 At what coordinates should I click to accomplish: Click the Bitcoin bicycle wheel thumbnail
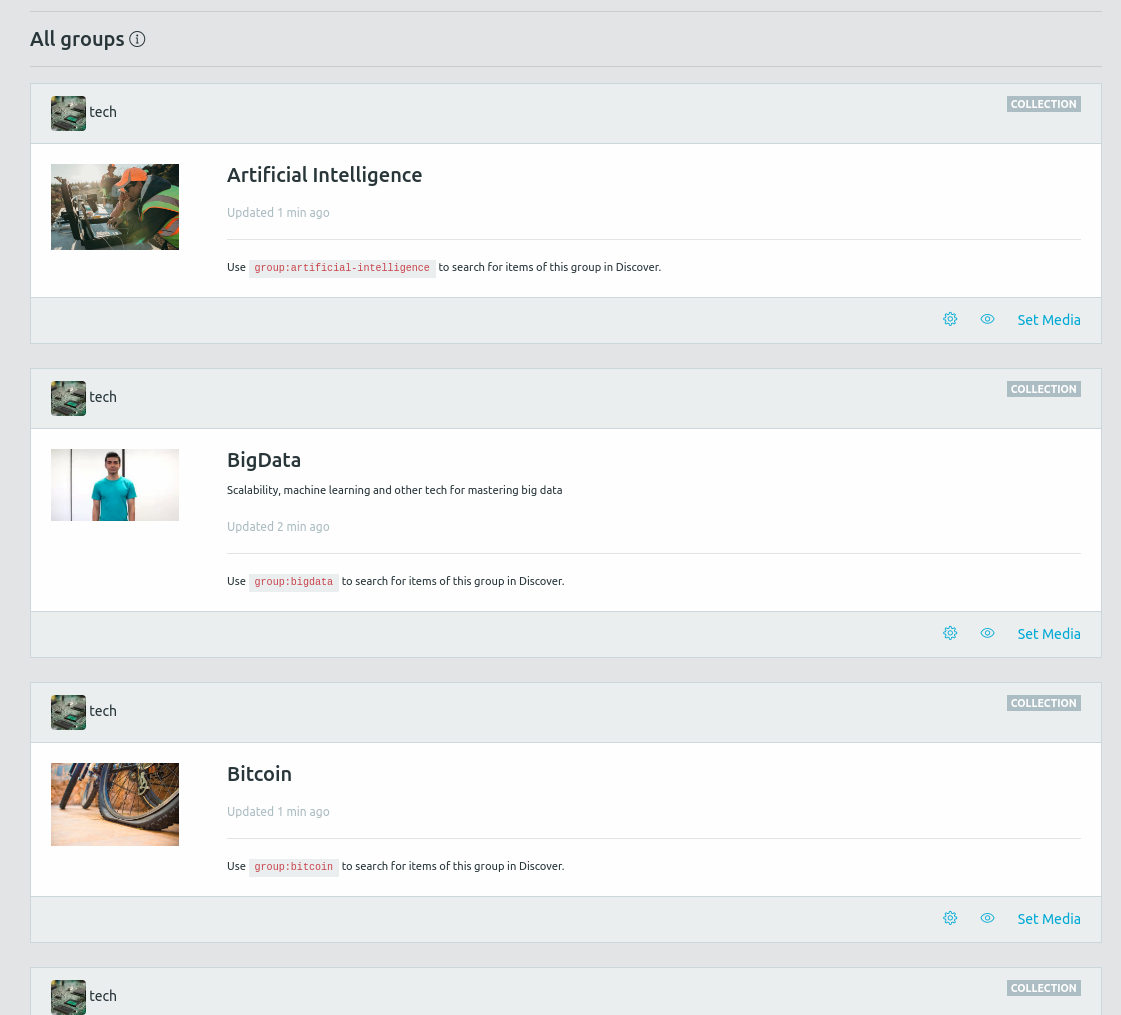(115, 804)
